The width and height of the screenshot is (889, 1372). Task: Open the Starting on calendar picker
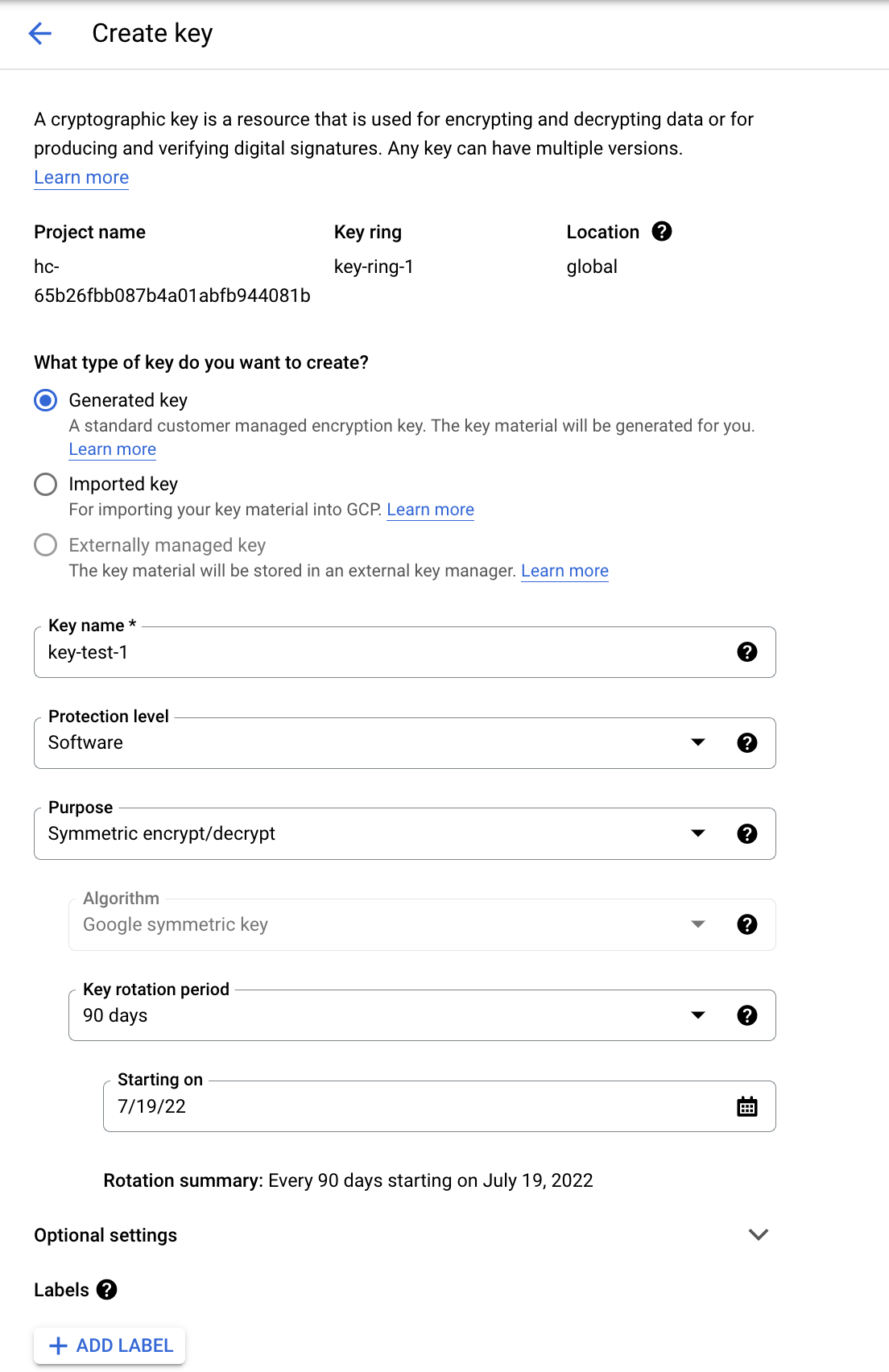click(747, 1106)
